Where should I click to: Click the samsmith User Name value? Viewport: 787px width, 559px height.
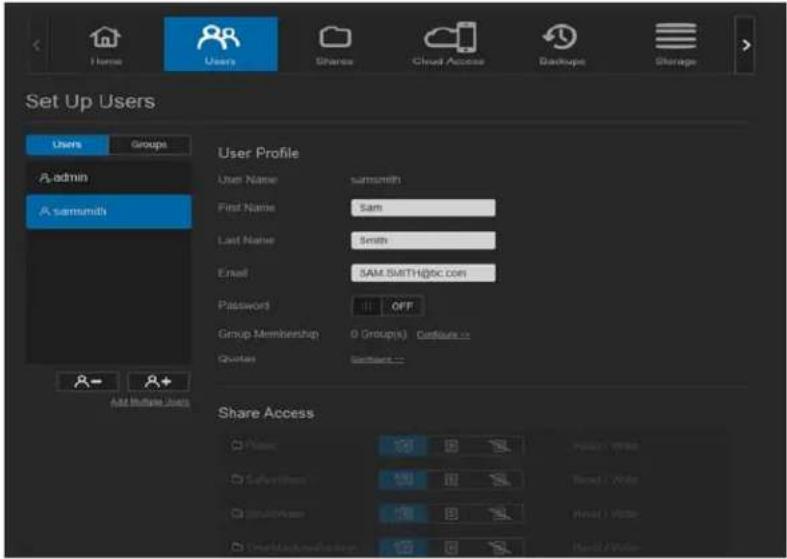tap(375, 180)
